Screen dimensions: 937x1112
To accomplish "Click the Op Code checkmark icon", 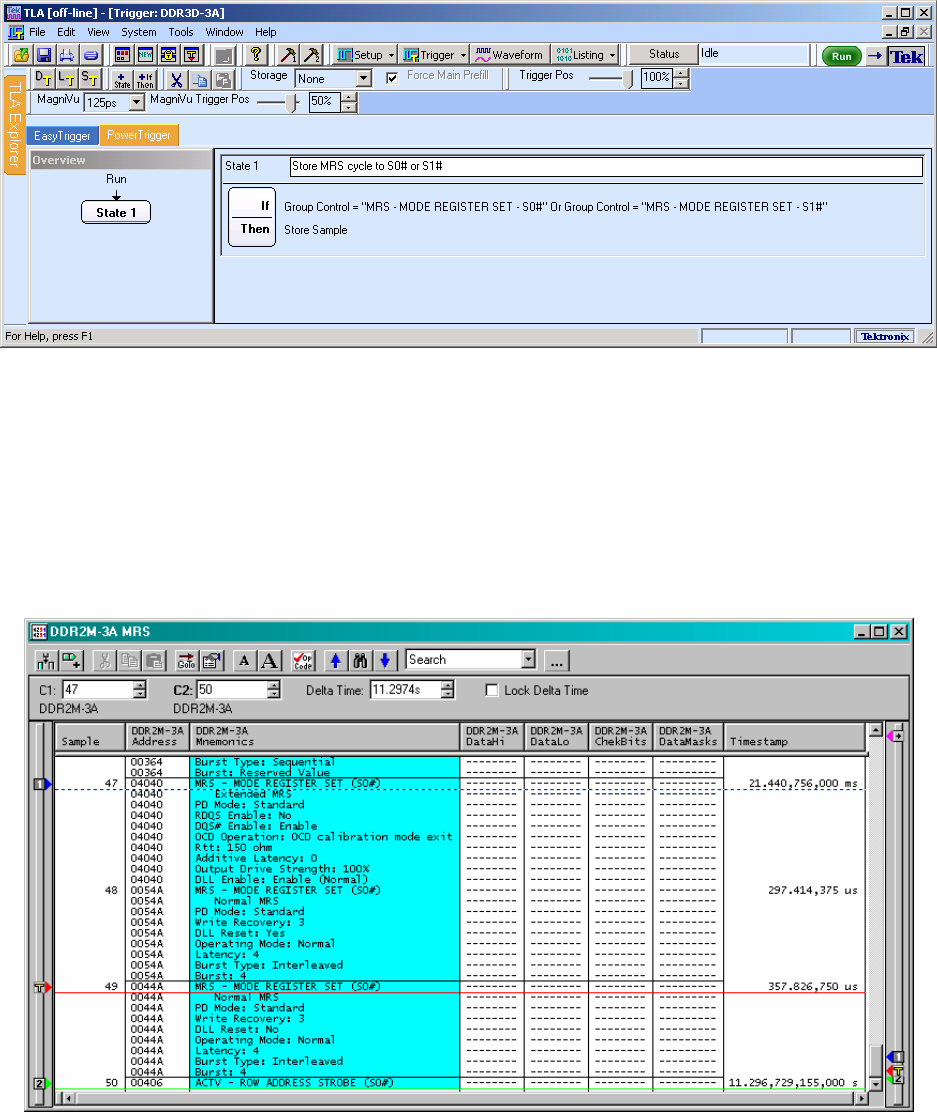I will point(303,661).
